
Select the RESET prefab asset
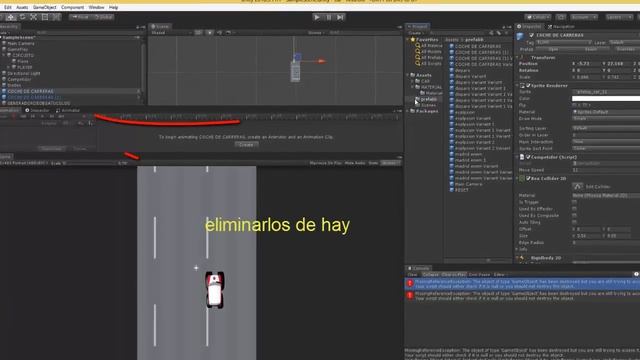462,190
